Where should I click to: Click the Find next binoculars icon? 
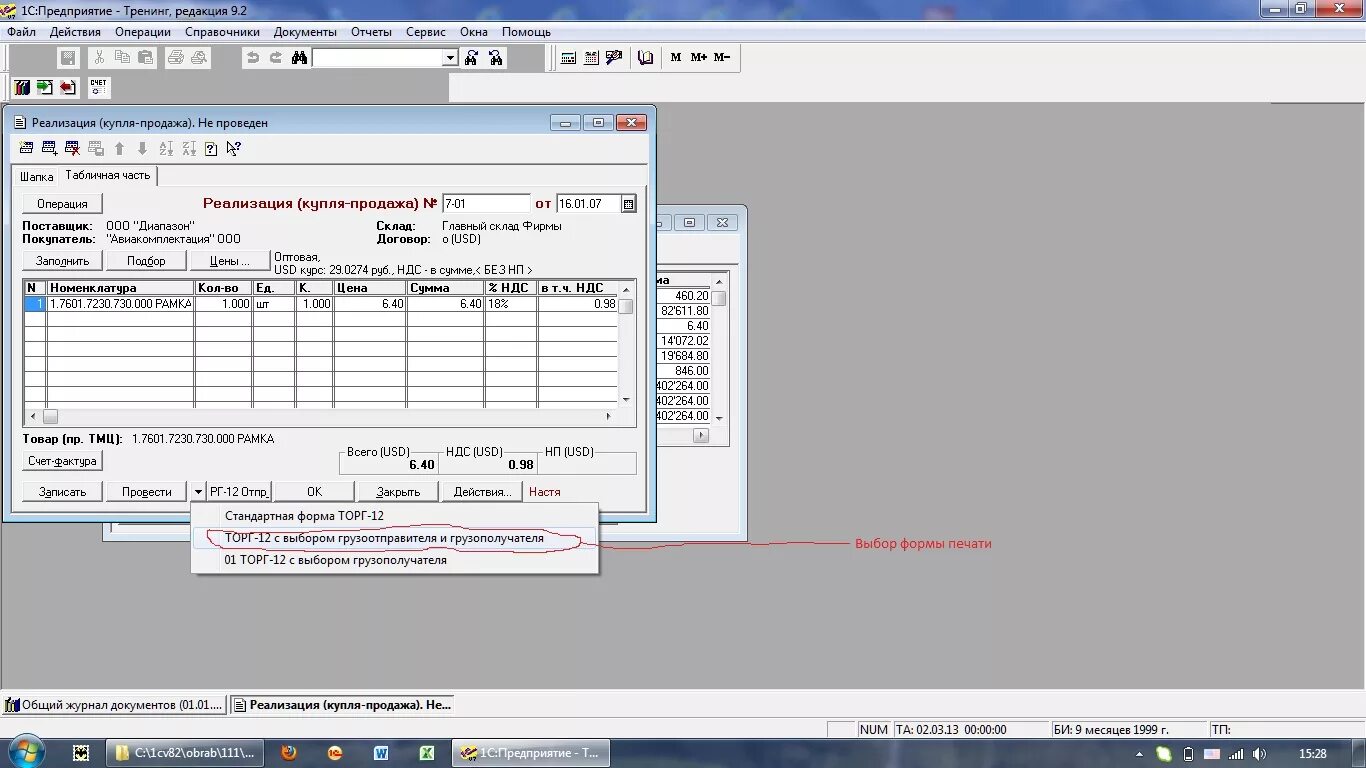[x=473, y=58]
